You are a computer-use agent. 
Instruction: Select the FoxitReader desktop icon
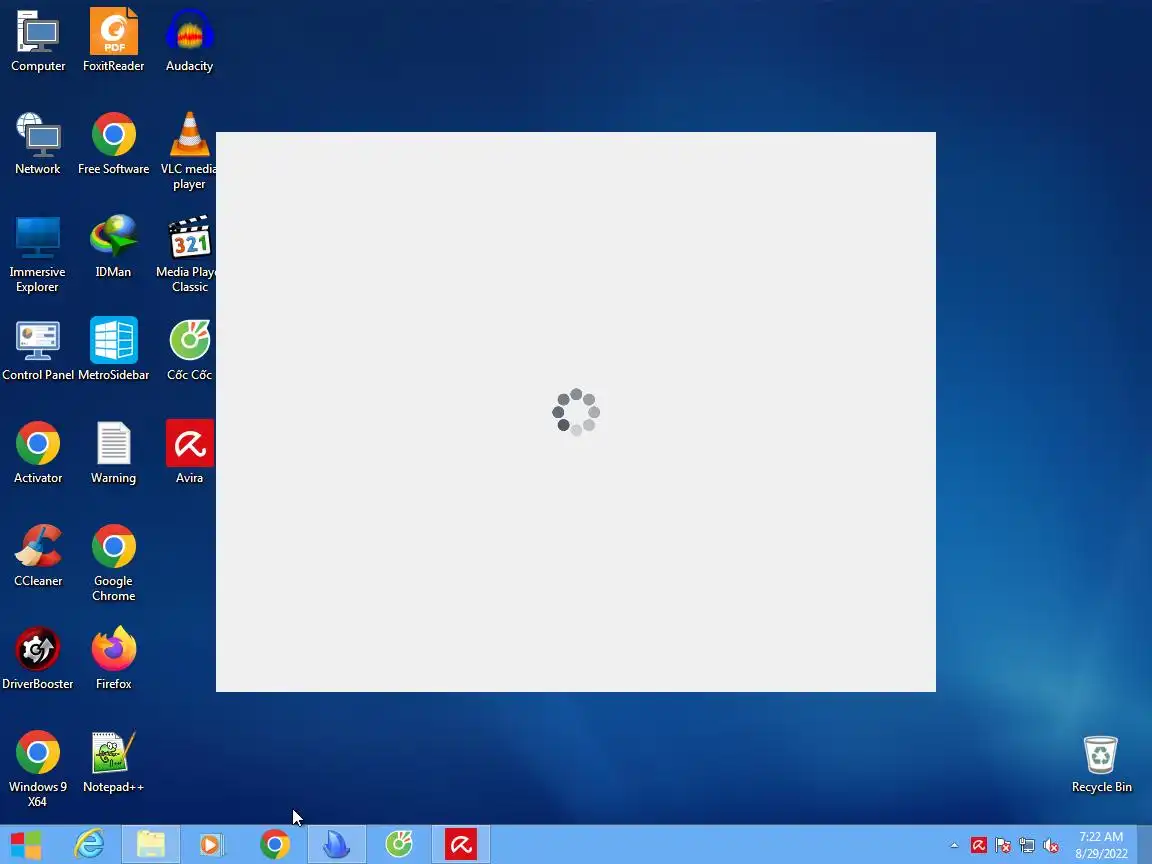[x=113, y=40]
